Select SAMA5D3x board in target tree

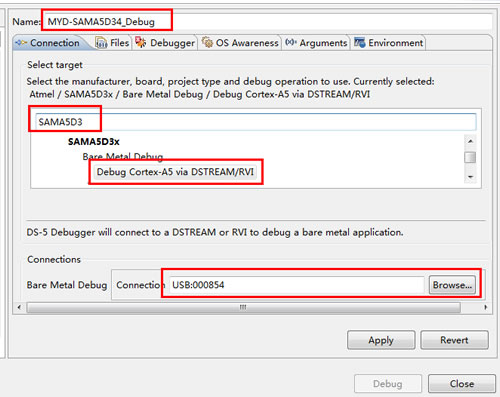pos(94,142)
